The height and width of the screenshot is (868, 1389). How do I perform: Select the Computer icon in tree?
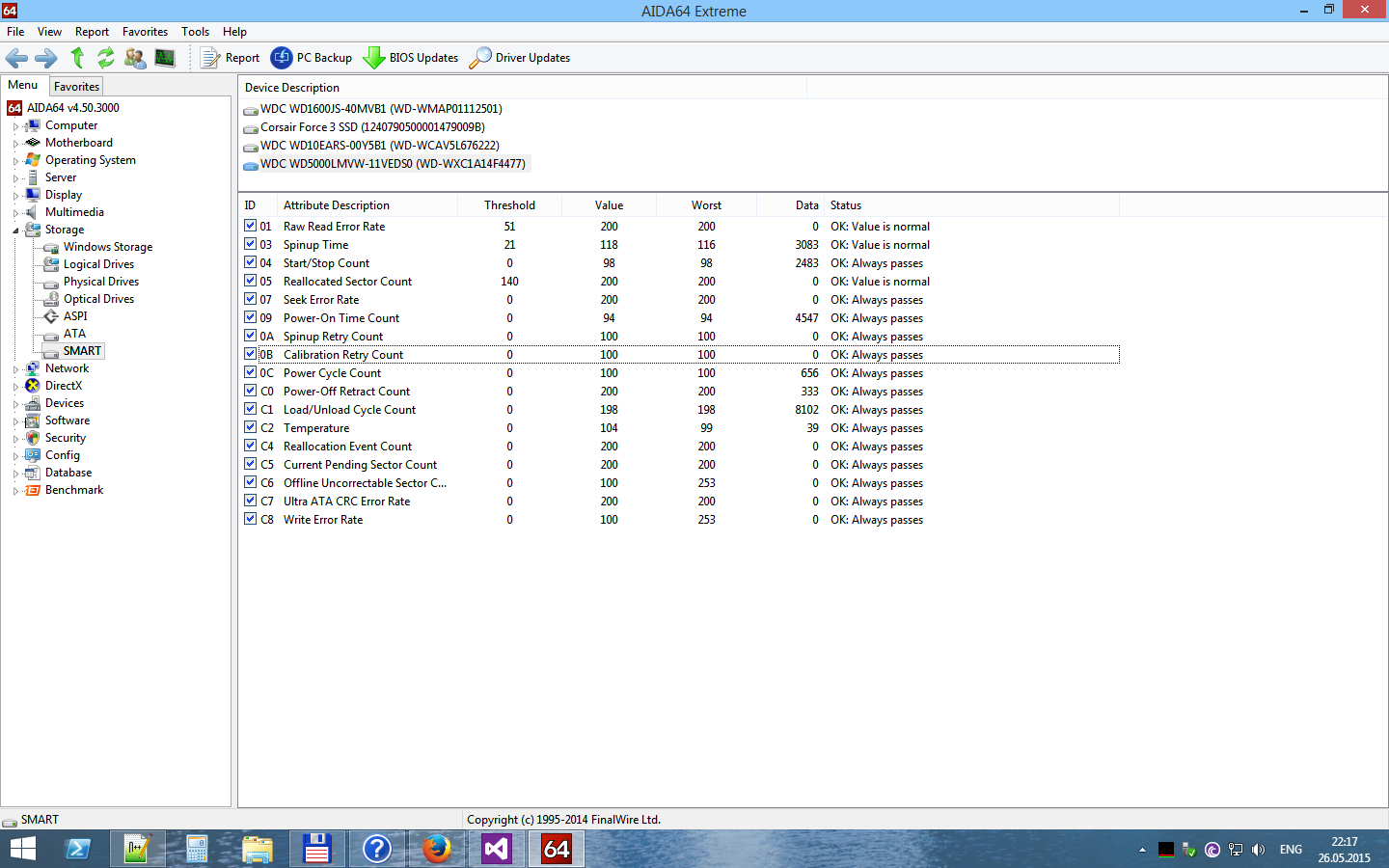pyautogui.click(x=33, y=125)
